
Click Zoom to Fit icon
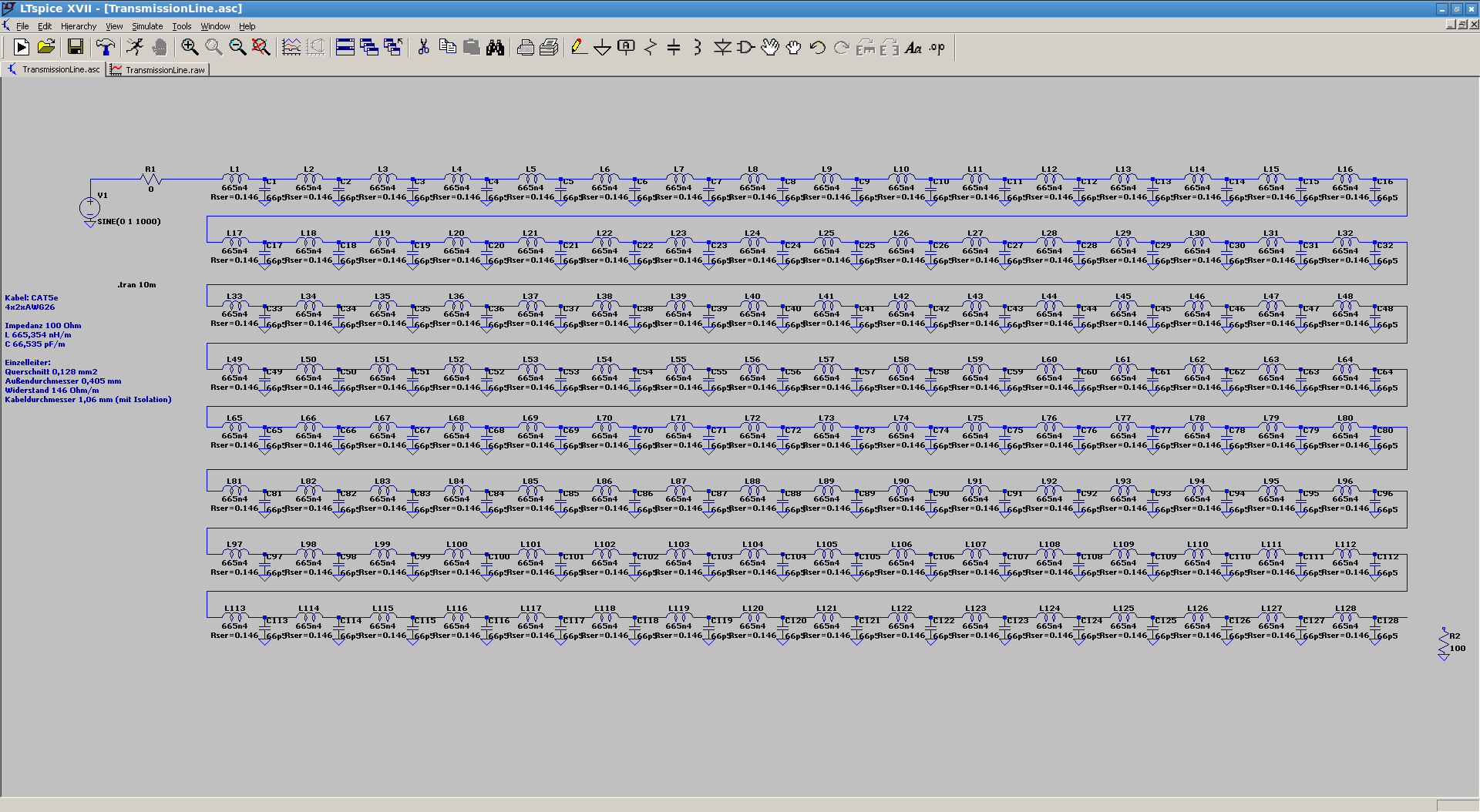[261, 48]
